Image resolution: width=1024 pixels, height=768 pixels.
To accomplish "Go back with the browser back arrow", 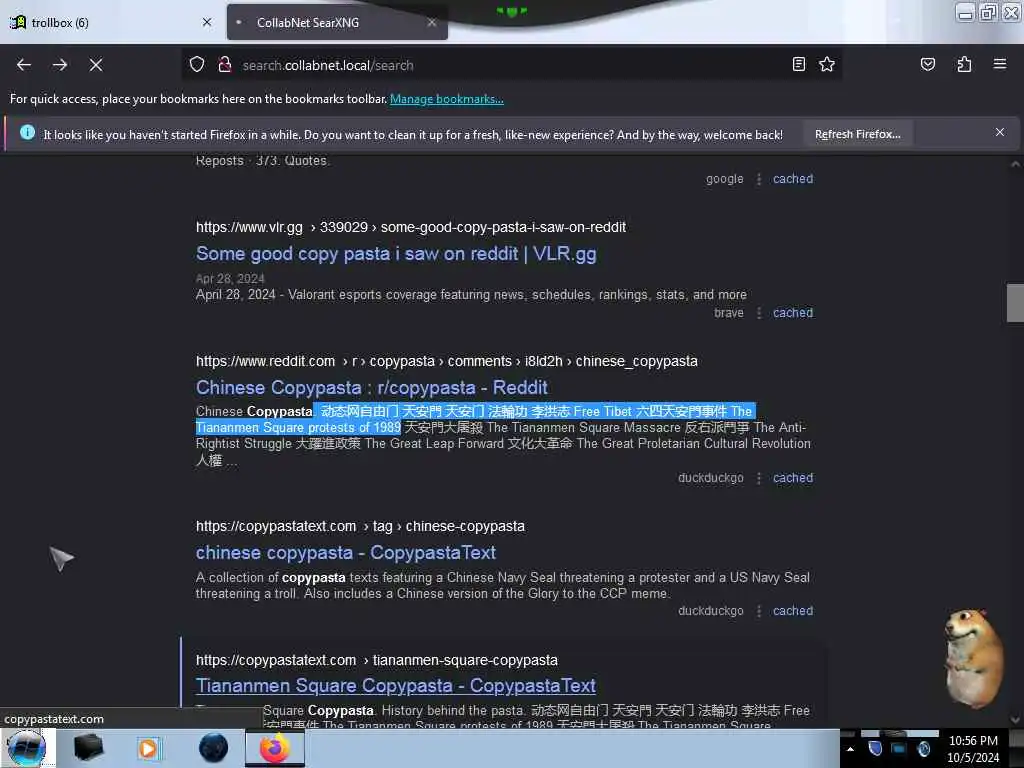I will pyautogui.click(x=24, y=65).
